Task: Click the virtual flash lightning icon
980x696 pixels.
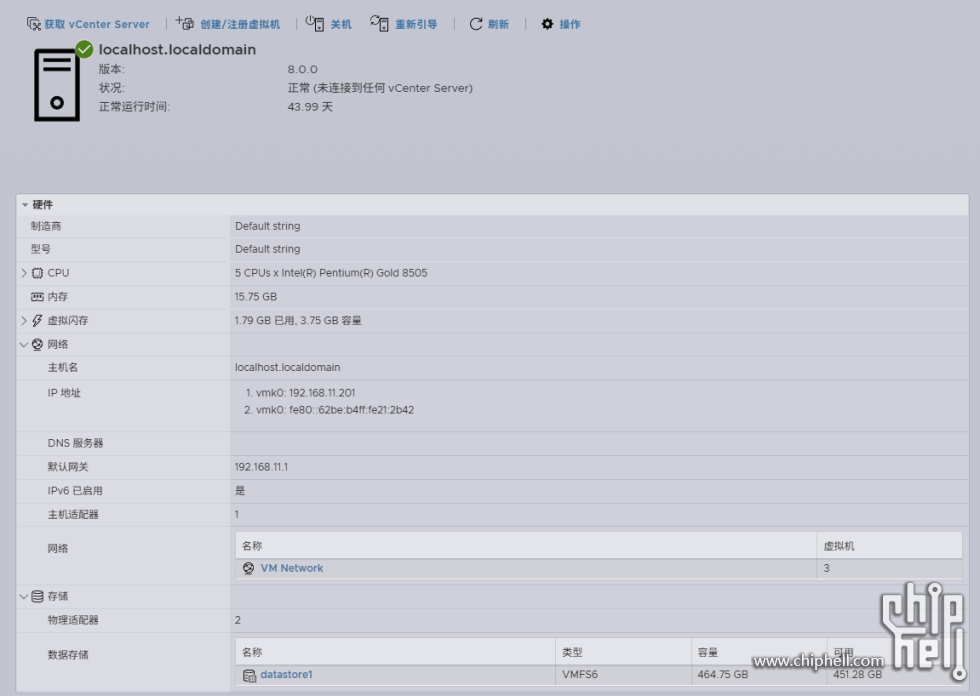Action: coord(38,321)
